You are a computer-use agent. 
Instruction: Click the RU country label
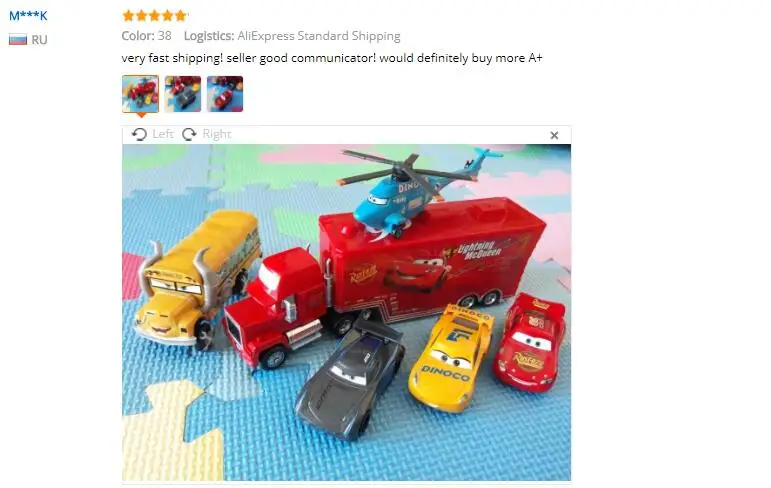pyautogui.click(x=39, y=40)
